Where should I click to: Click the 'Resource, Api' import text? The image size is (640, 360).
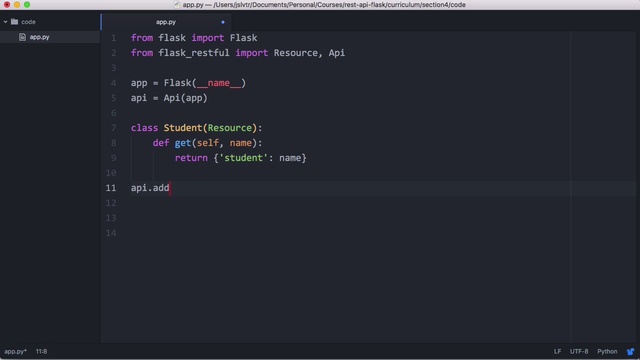click(309, 53)
